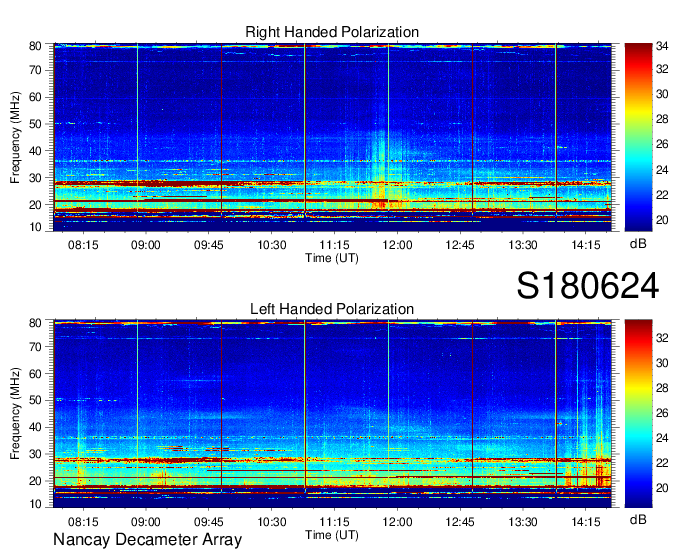Click the lower plot's Frequency (MHz) axis label
The width and height of the screenshot is (680, 552).
15,414
